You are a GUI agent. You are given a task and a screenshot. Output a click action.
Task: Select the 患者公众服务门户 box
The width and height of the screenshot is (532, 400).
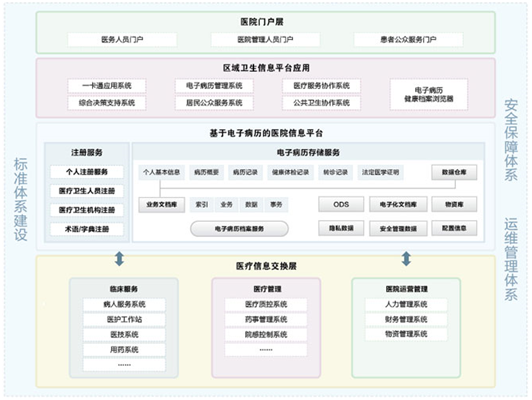point(408,40)
